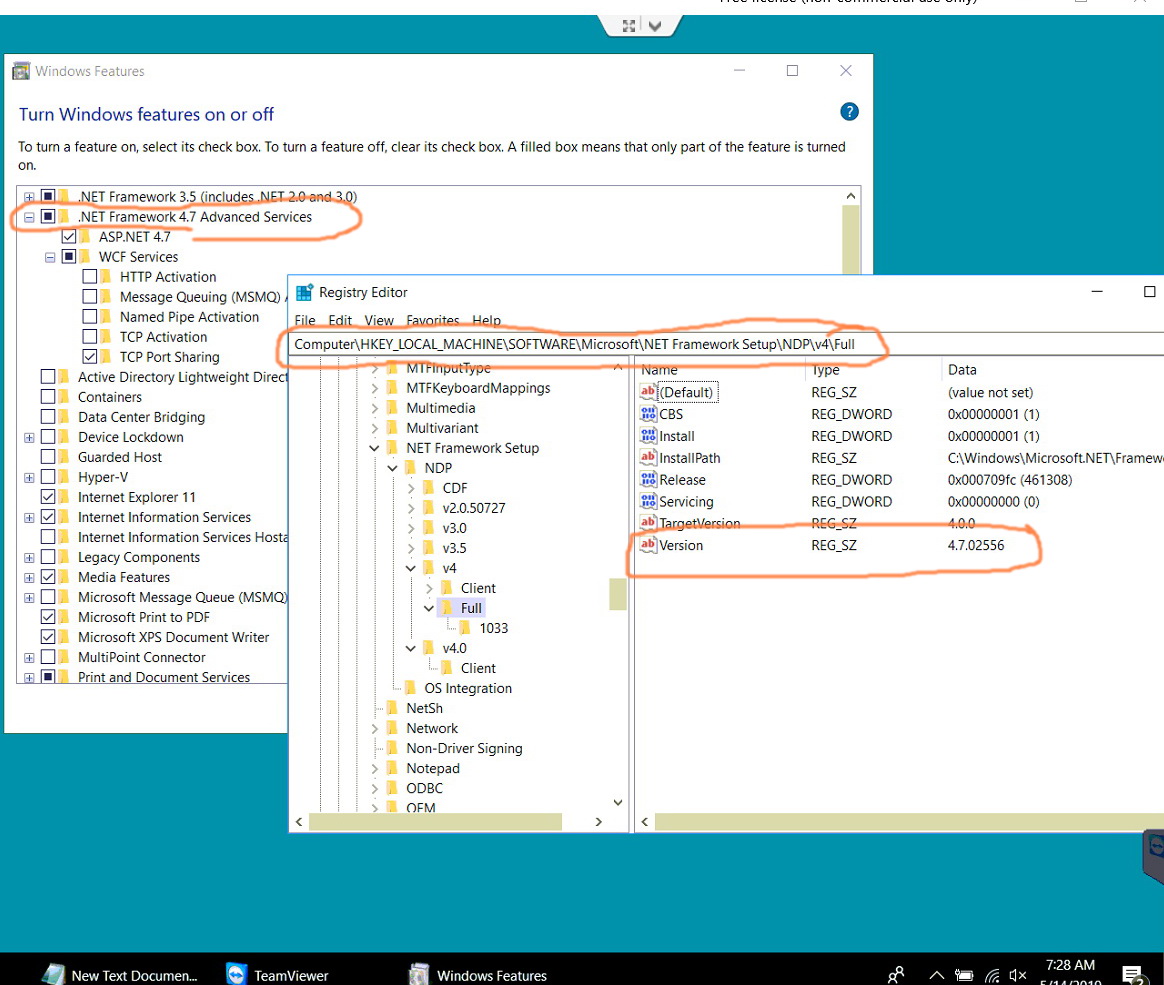Uncheck Microsoft Print to PDF checkbox
1164x985 pixels.
tap(48, 617)
